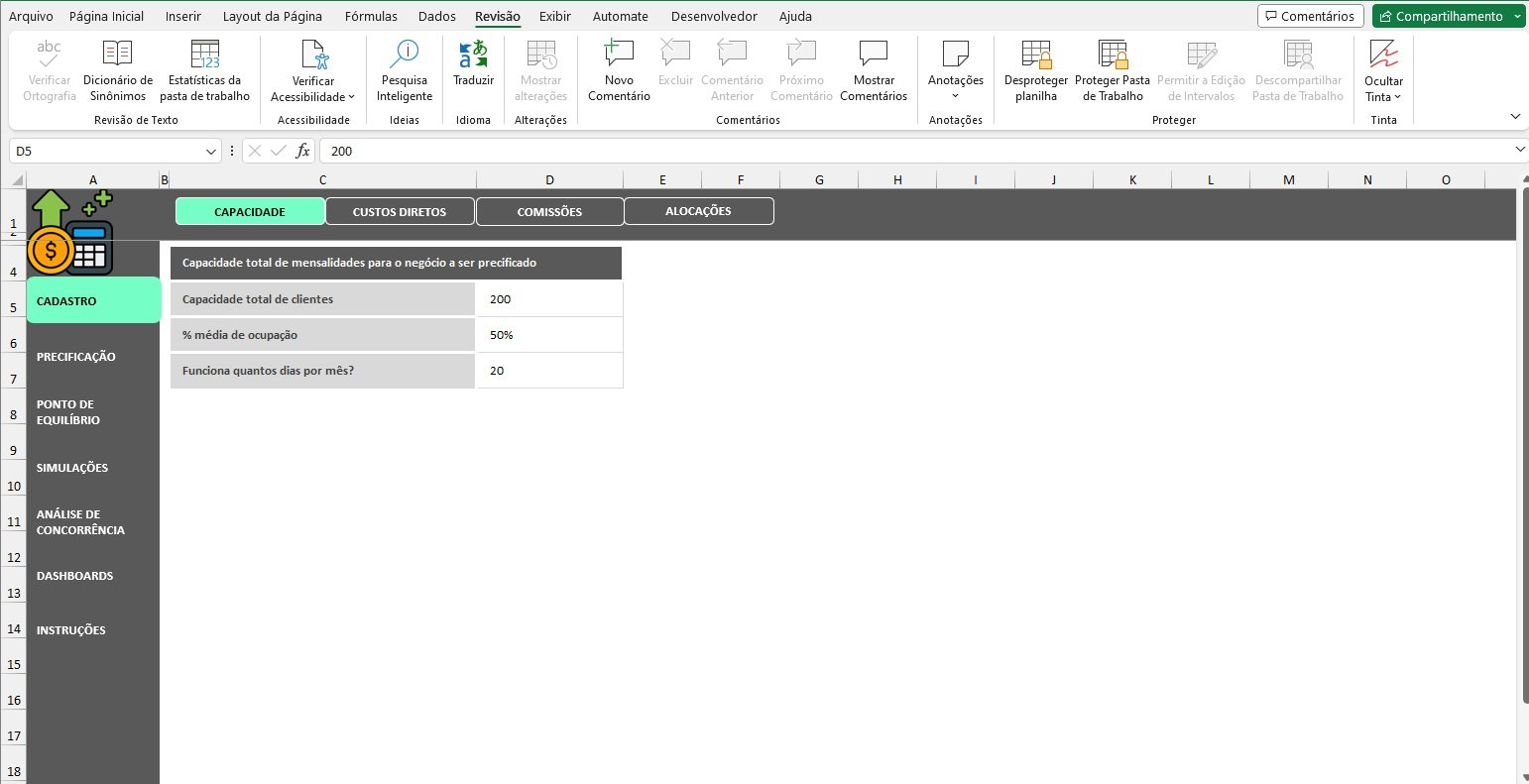Insert a Novo Comentário
The width and height of the screenshot is (1529, 784).
pos(619,71)
